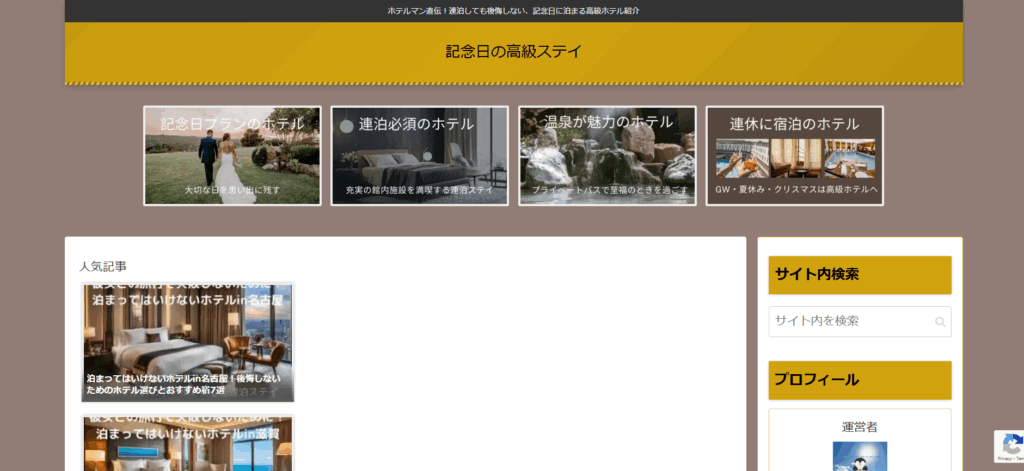This screenshot has height=471, width=1024.
Task: Select the 温泉が魅力のホテル category card
Action: 607,155
